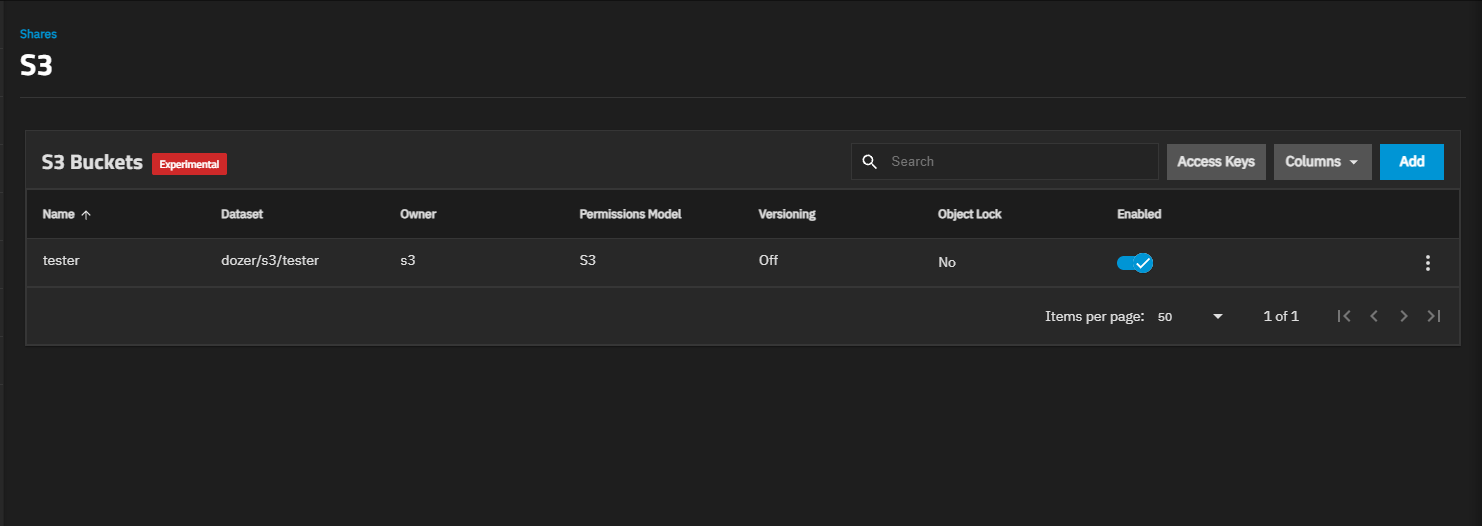Sort by Object Lock column header
Screen dimensions: 1482x526
969,215
